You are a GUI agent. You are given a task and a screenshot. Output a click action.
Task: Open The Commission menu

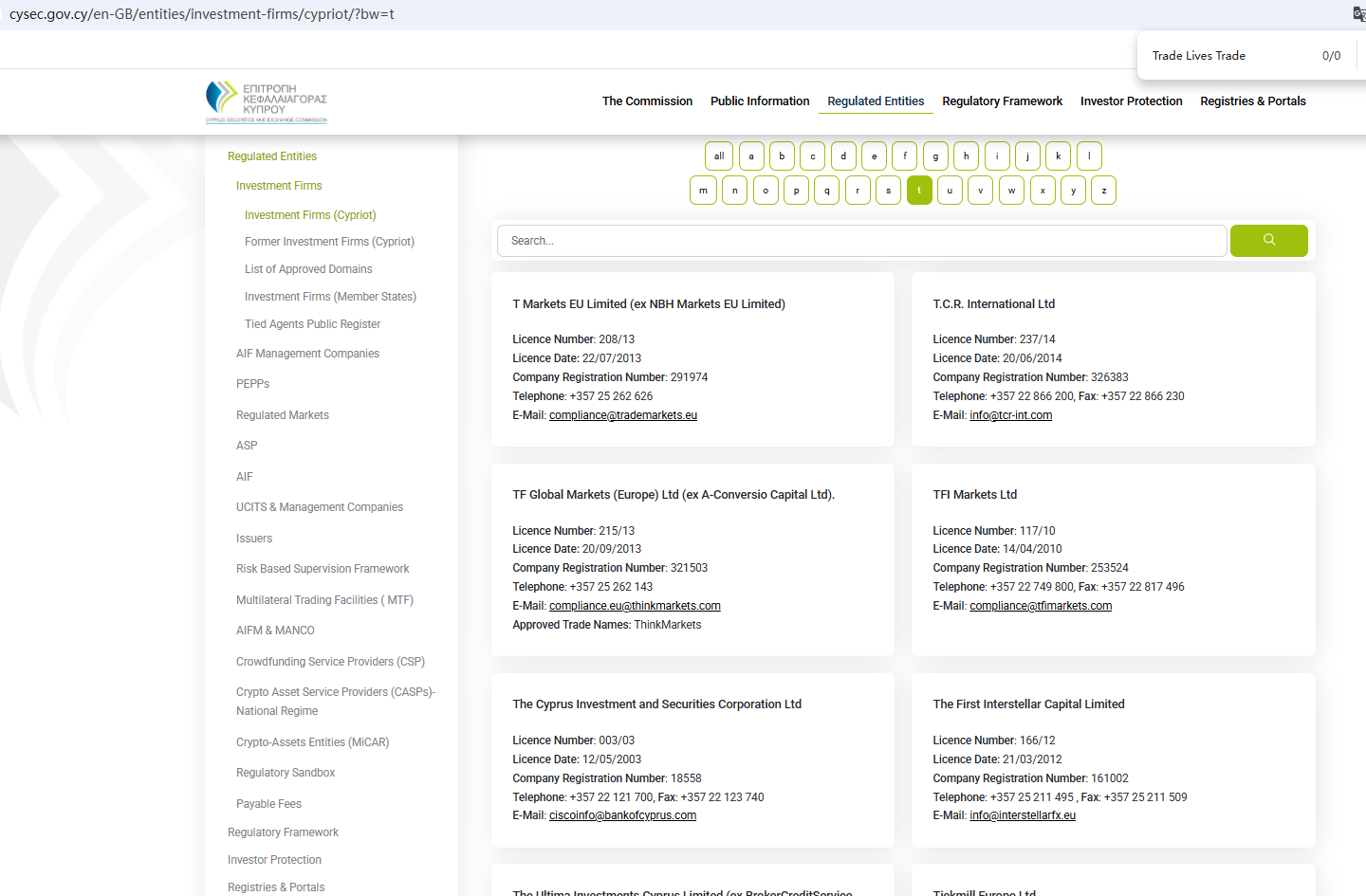pos(647,101)
